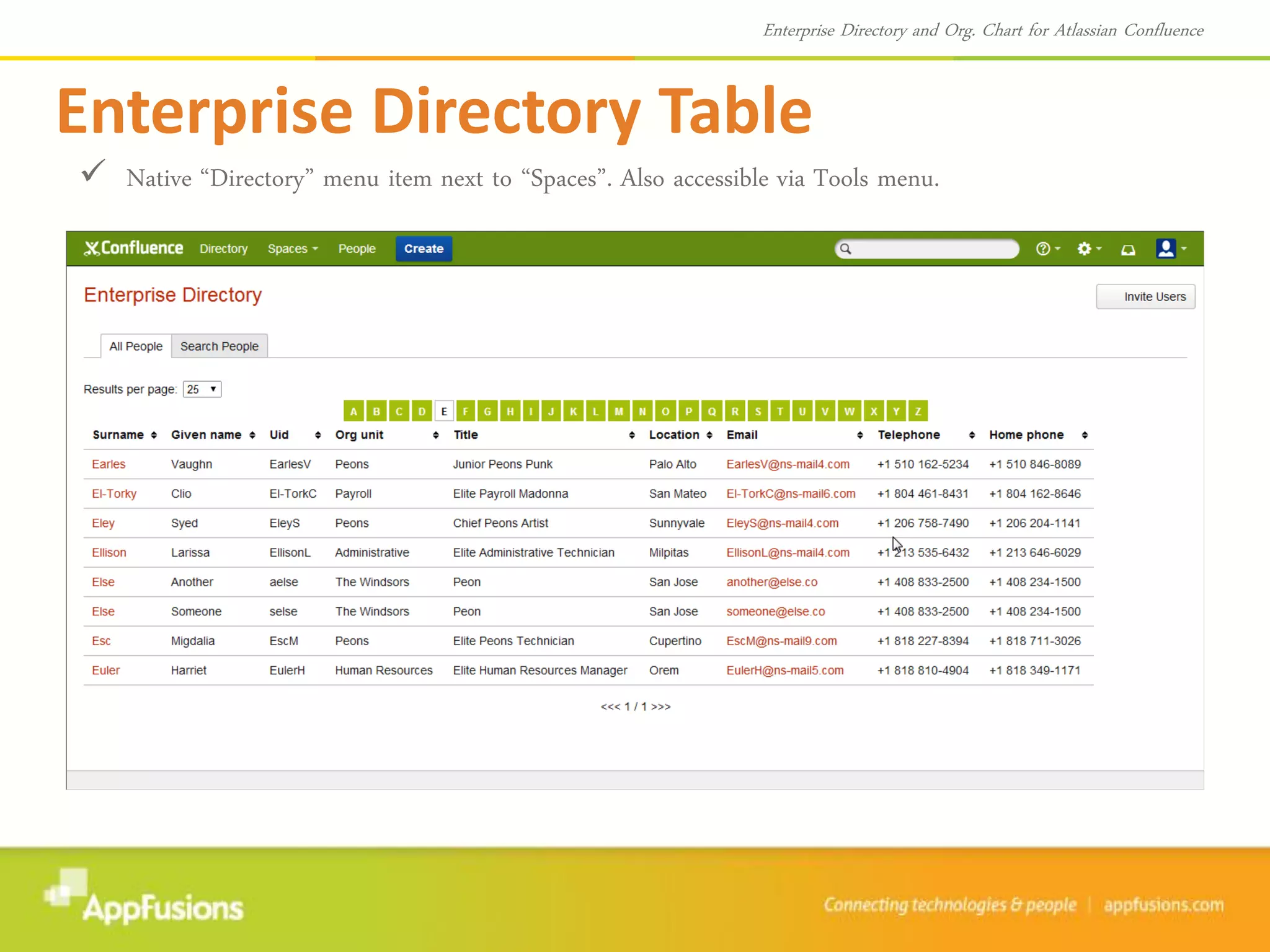The image size is (1270, 952).
Task: Filter directory by letter Q
Action: 712,411
